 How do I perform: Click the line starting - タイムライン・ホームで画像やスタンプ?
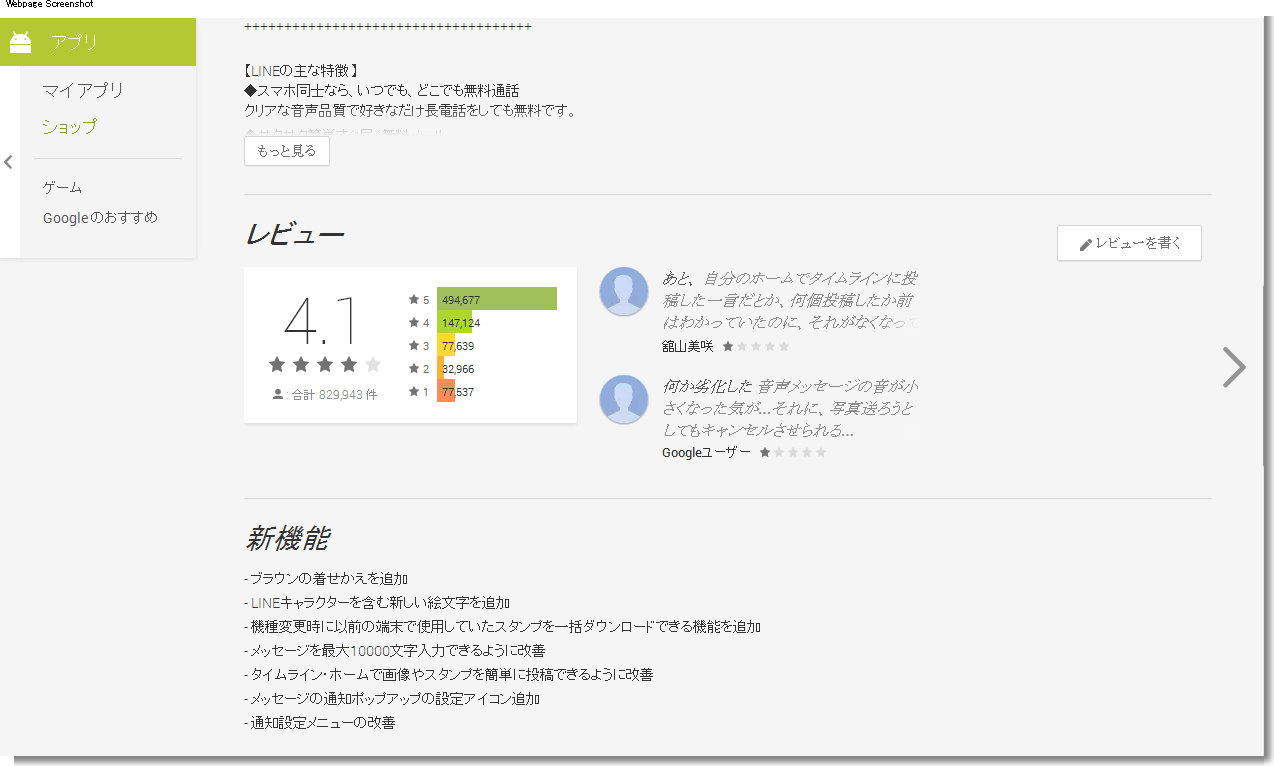coord(448,675)
